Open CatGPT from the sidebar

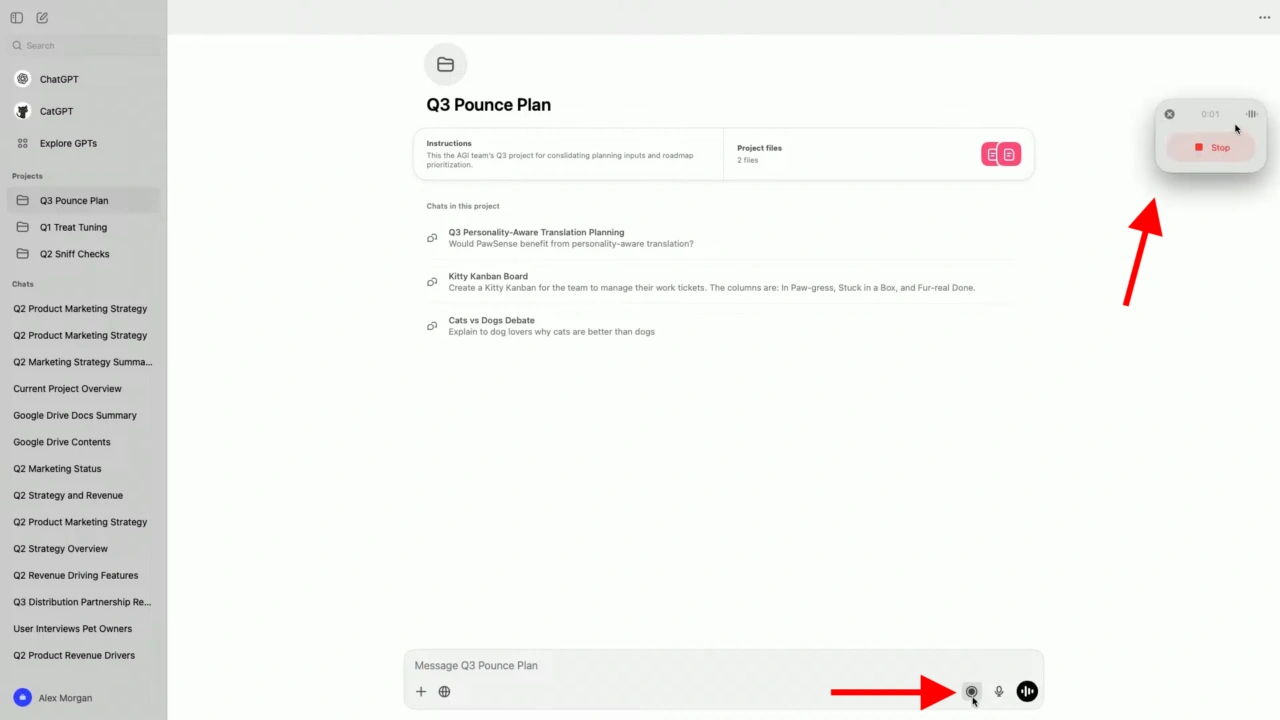[x=56, y=111]
